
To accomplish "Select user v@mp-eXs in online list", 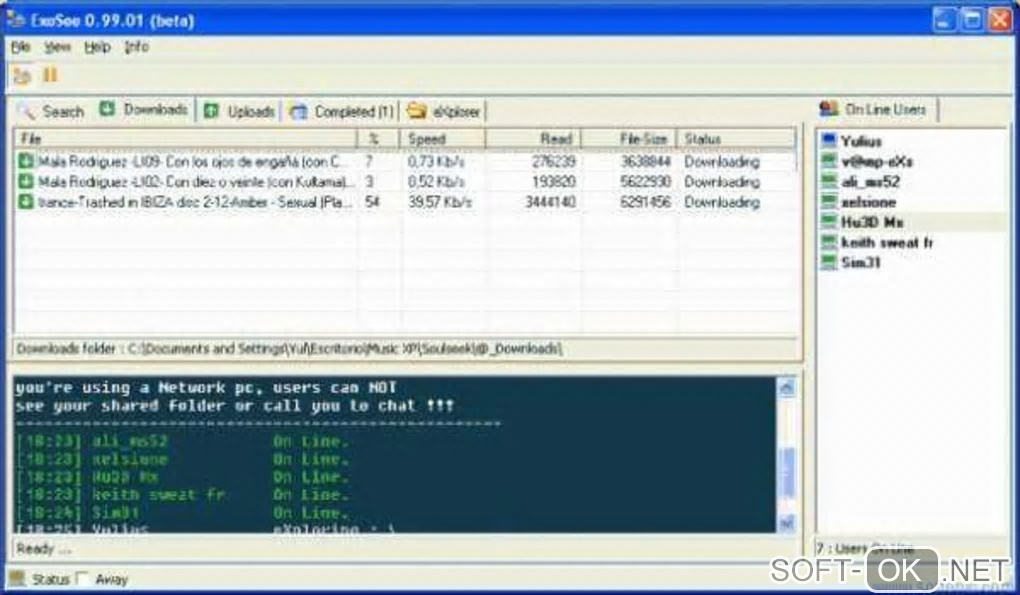I will pyautogui.click(x=876, y=161).
